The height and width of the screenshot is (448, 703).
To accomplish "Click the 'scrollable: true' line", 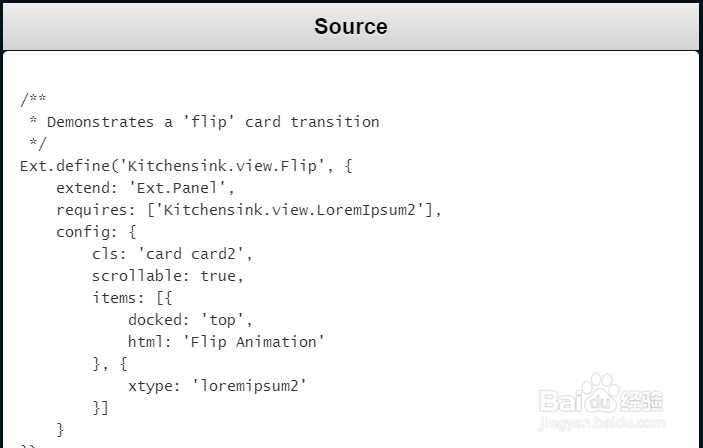I will pyautogui.click(x=167, y=276).
